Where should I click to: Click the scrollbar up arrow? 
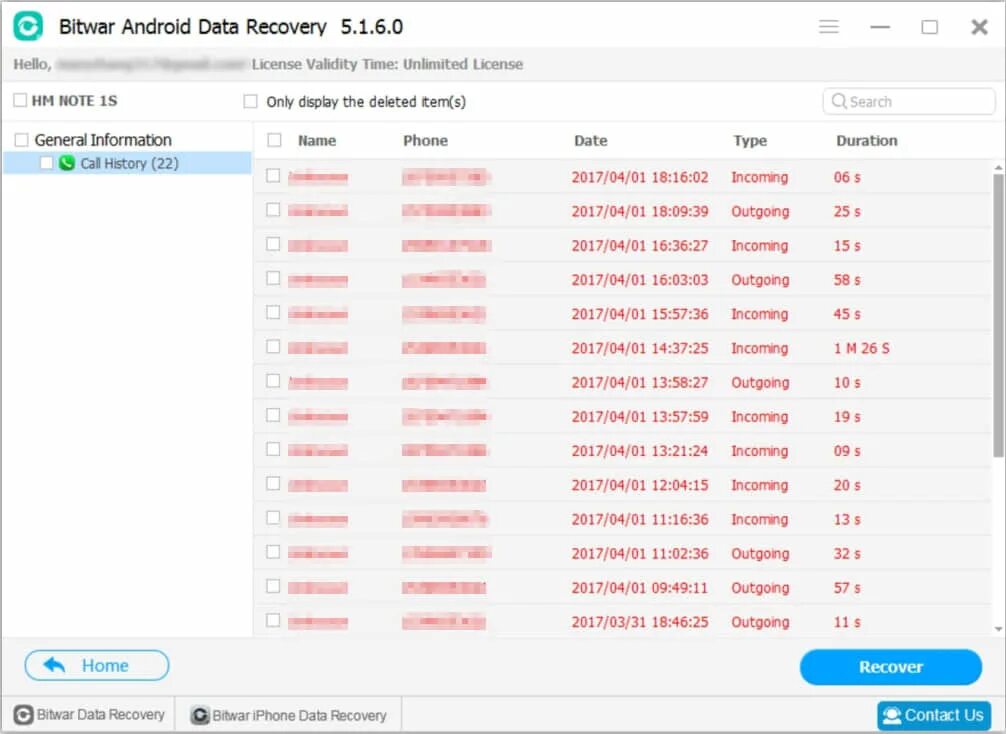pos(998,167)
